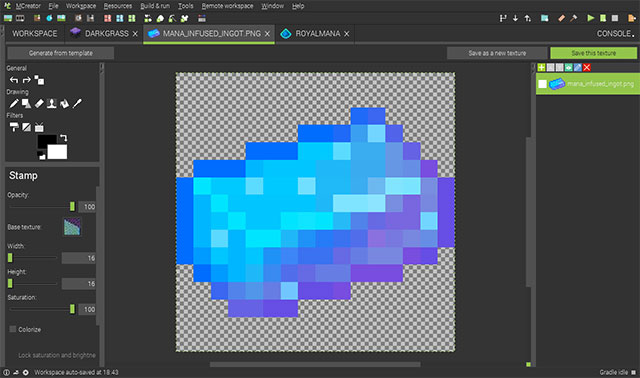Reset colors to default black and white
The image size is (640, 378).
(41, 155)
